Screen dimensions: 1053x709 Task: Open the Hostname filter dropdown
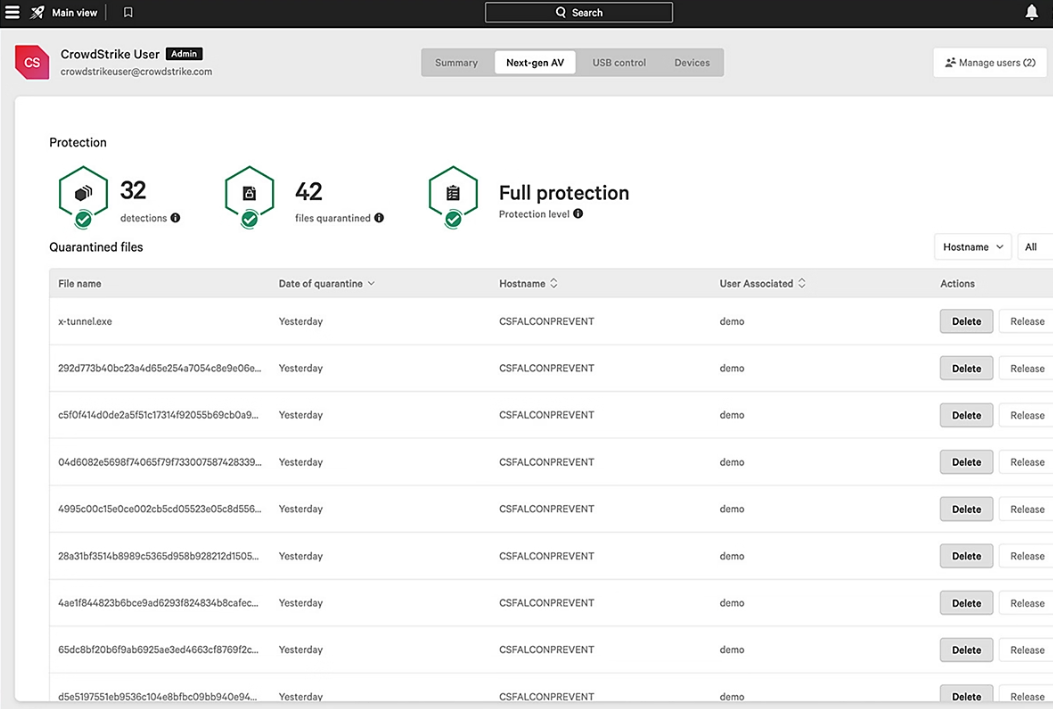pyautogui.click(x=972, y=247)
